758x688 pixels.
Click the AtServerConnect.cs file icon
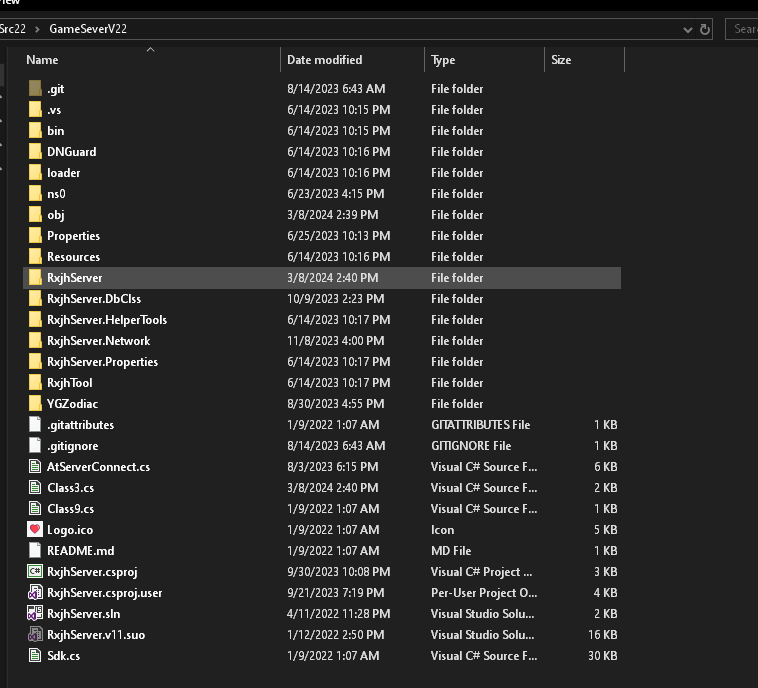click(x=35, y=467)
